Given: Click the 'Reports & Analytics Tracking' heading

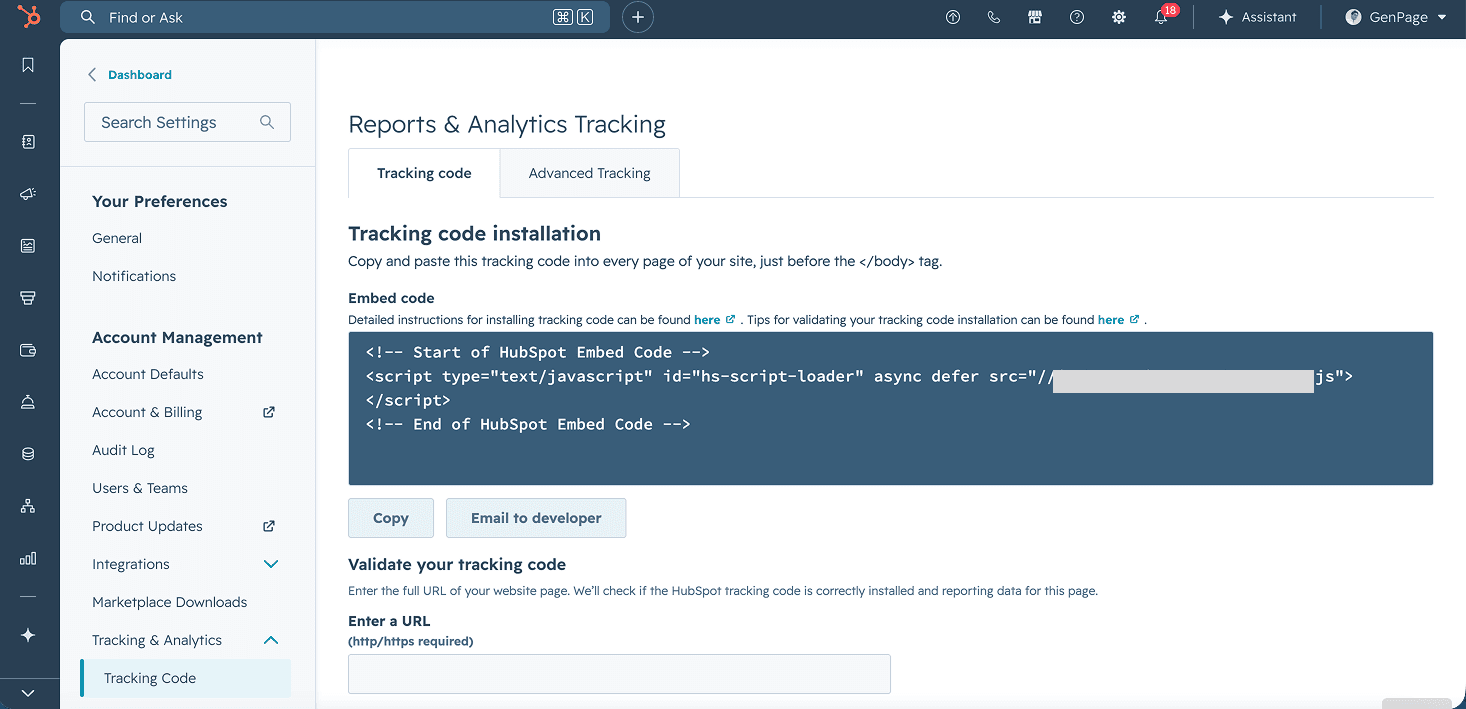Looking at the screenshot, I should click(x=507, y=125).
